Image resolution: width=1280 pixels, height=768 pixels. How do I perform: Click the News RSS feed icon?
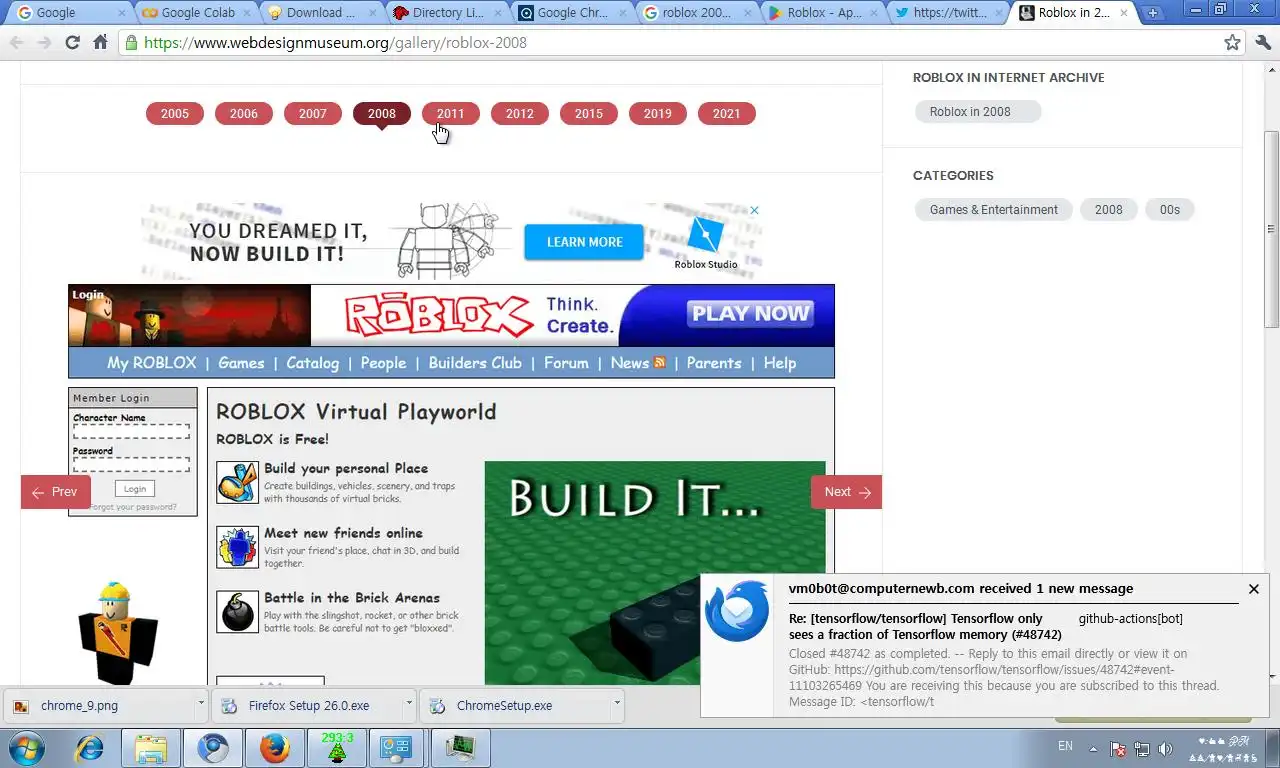coord(659,362)
